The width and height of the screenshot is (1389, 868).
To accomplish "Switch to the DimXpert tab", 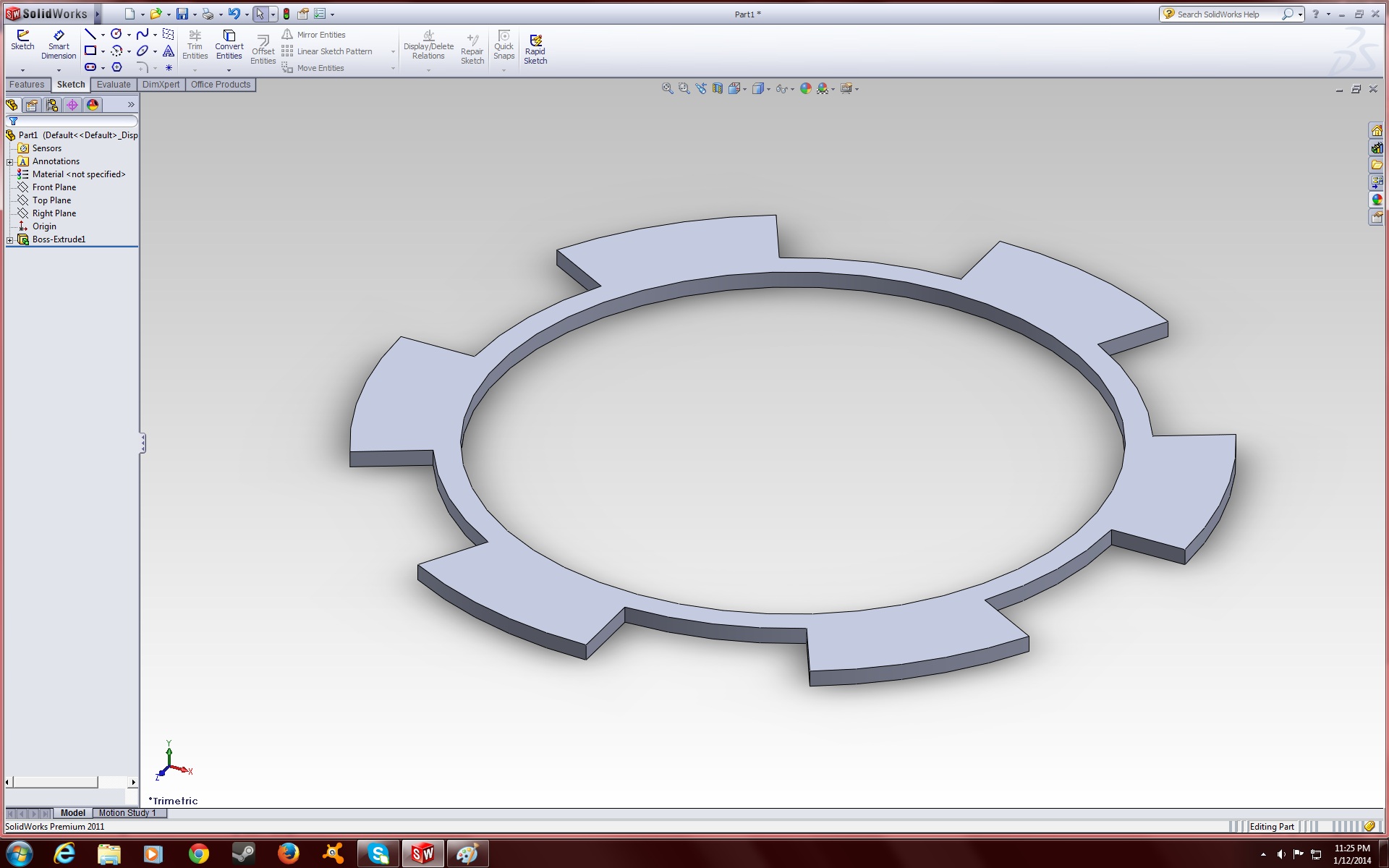I will tap(161, 85).
